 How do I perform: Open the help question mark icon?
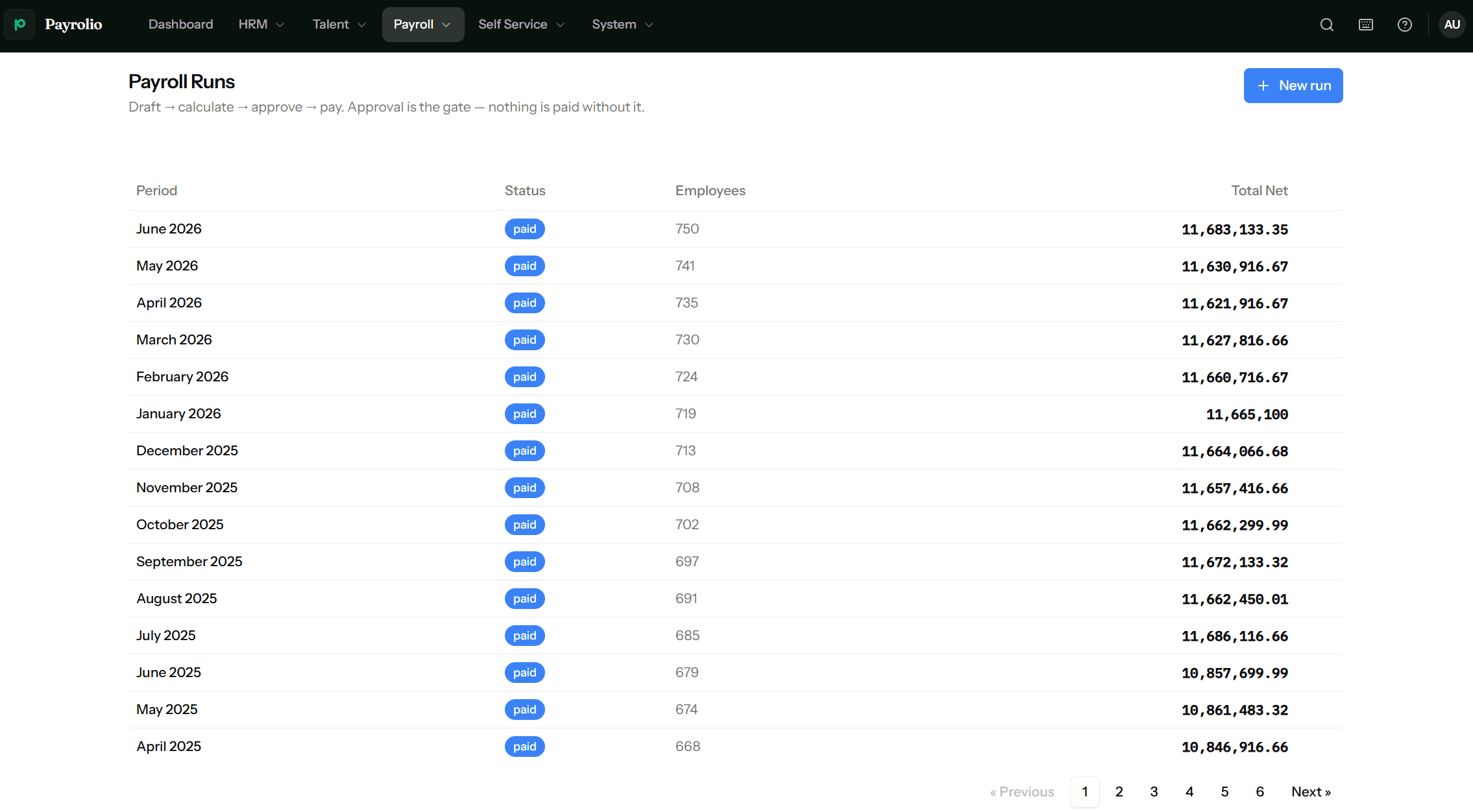click(x=1405, y=25)
